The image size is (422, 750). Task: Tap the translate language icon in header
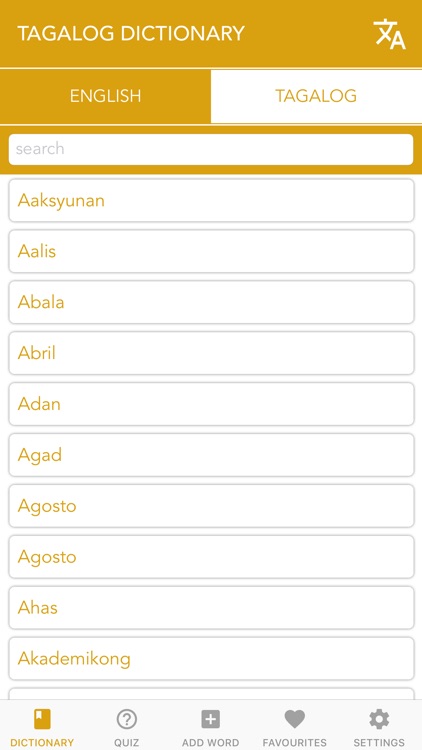click(389, 34)
